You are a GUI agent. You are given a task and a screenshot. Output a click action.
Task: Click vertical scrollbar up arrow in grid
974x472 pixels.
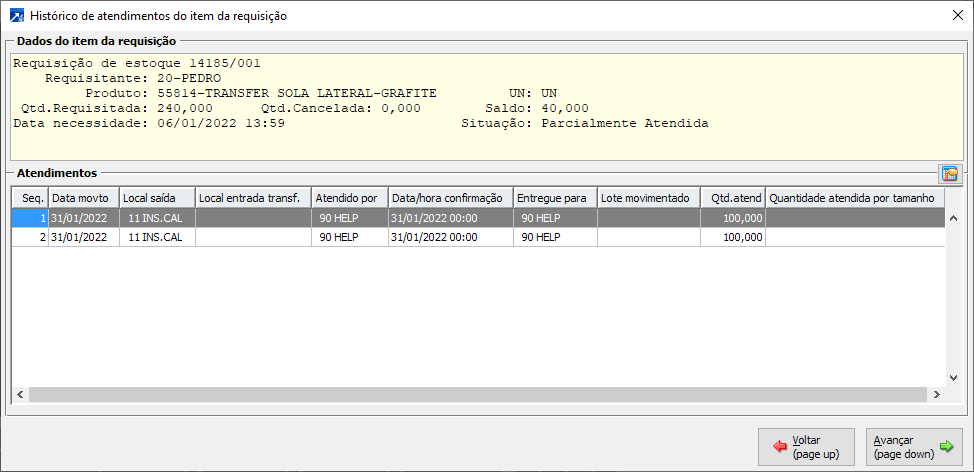[954, 218]
